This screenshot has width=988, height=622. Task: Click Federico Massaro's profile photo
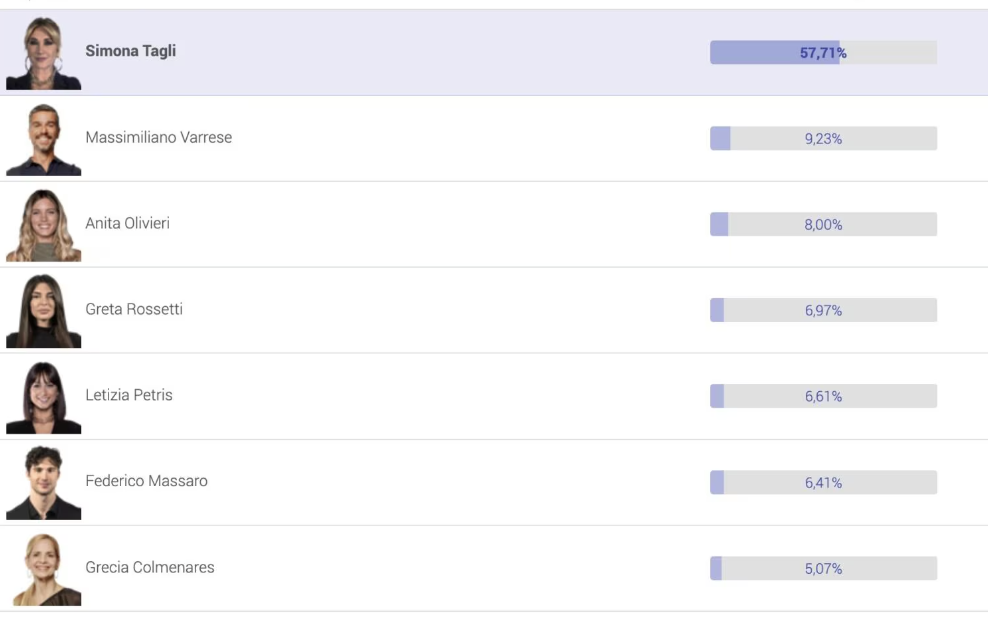tap(43, 483)
